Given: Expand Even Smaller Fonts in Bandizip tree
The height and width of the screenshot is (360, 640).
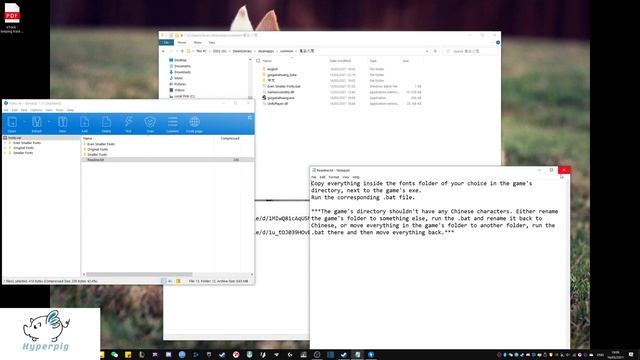Looking at the screenshot, I should [x=5, y=143].
